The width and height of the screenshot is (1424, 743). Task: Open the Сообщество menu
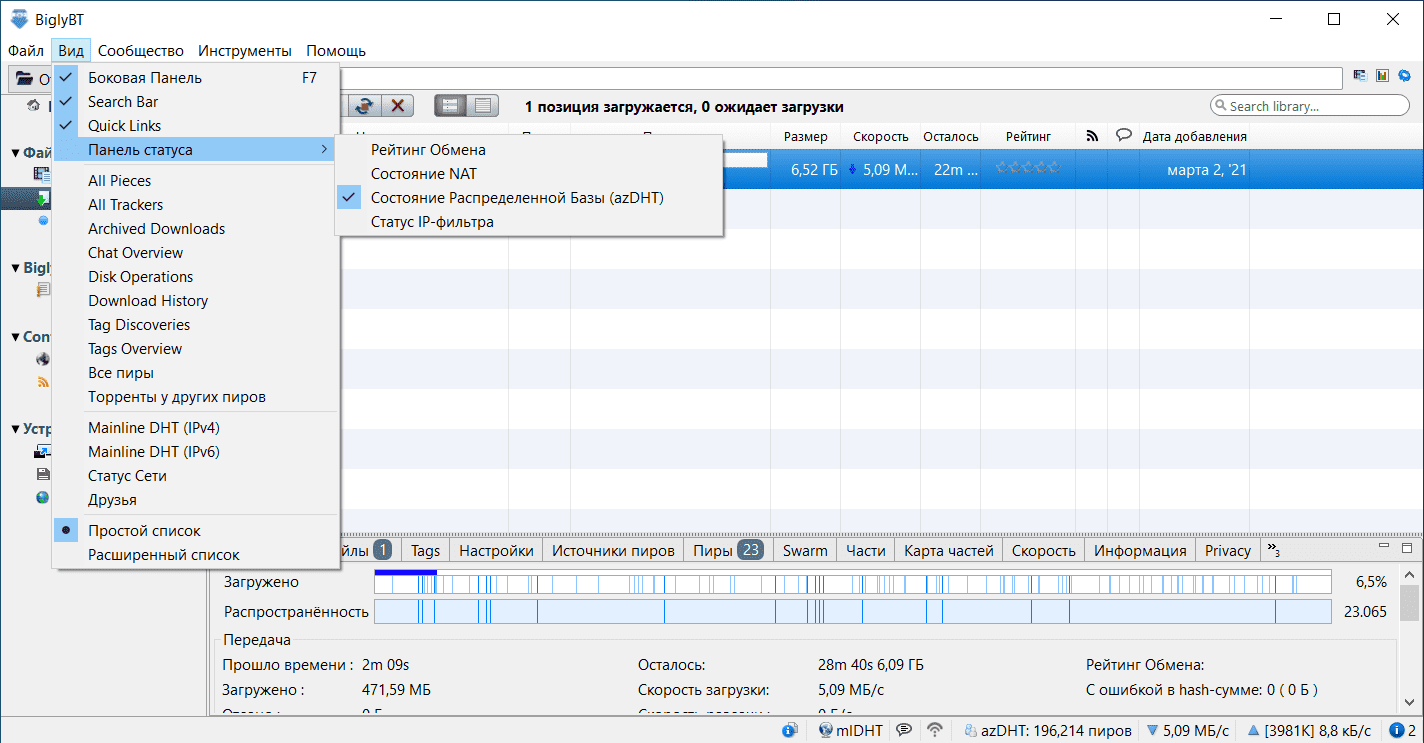pyautogui.click(x=141, y=50)
